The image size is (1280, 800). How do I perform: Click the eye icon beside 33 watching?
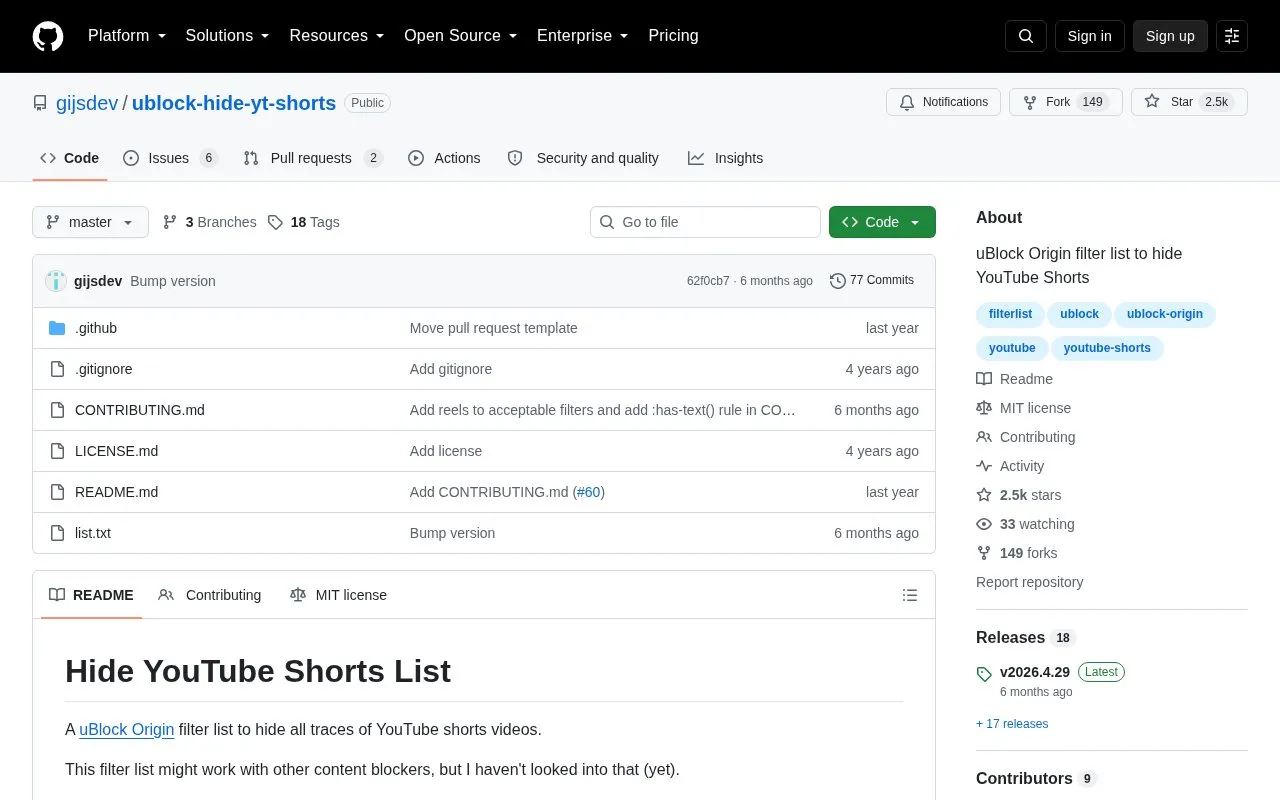click(984, 524)
